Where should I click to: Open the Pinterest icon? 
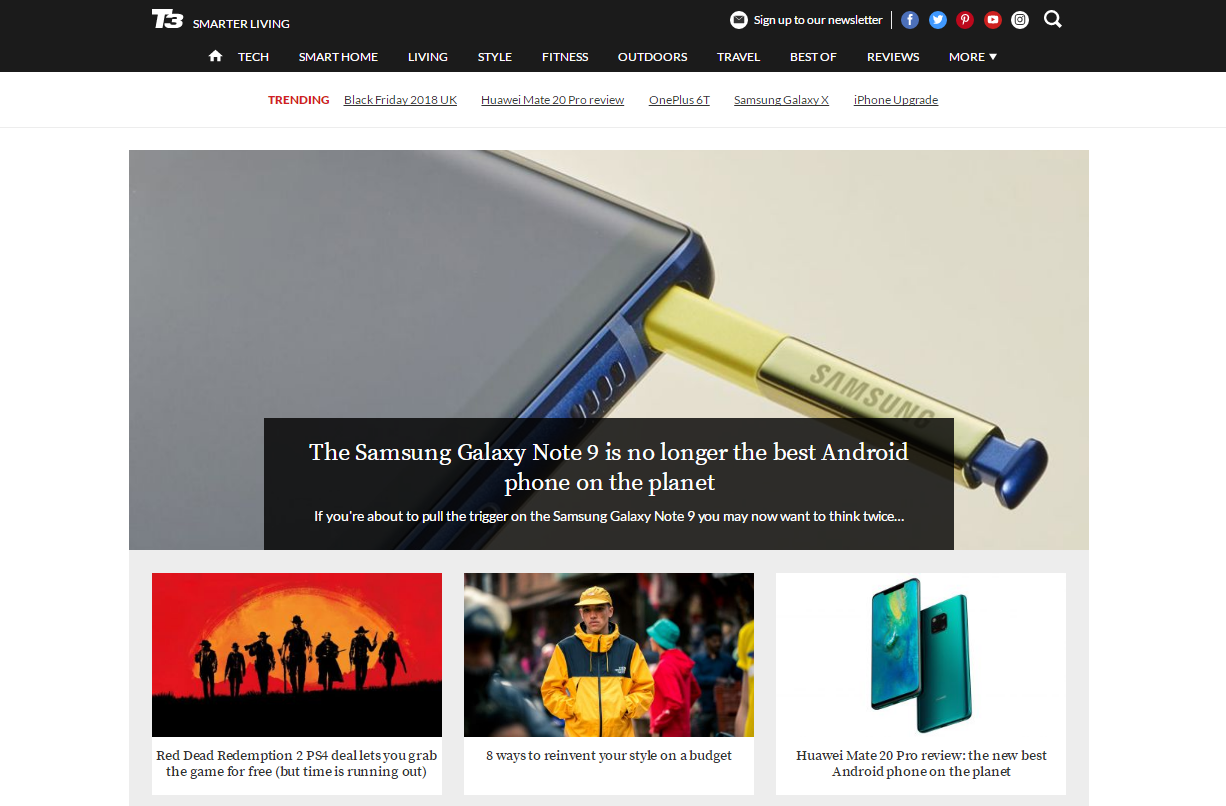(965, 20)
